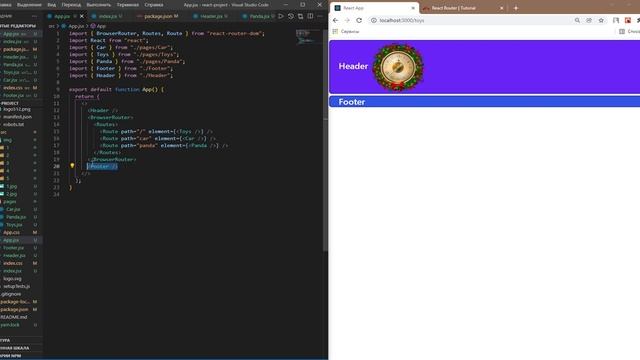Open the timeline history icon in editor toolbar
The width and height of the screenshot is (640, 360).
(291, 16)
